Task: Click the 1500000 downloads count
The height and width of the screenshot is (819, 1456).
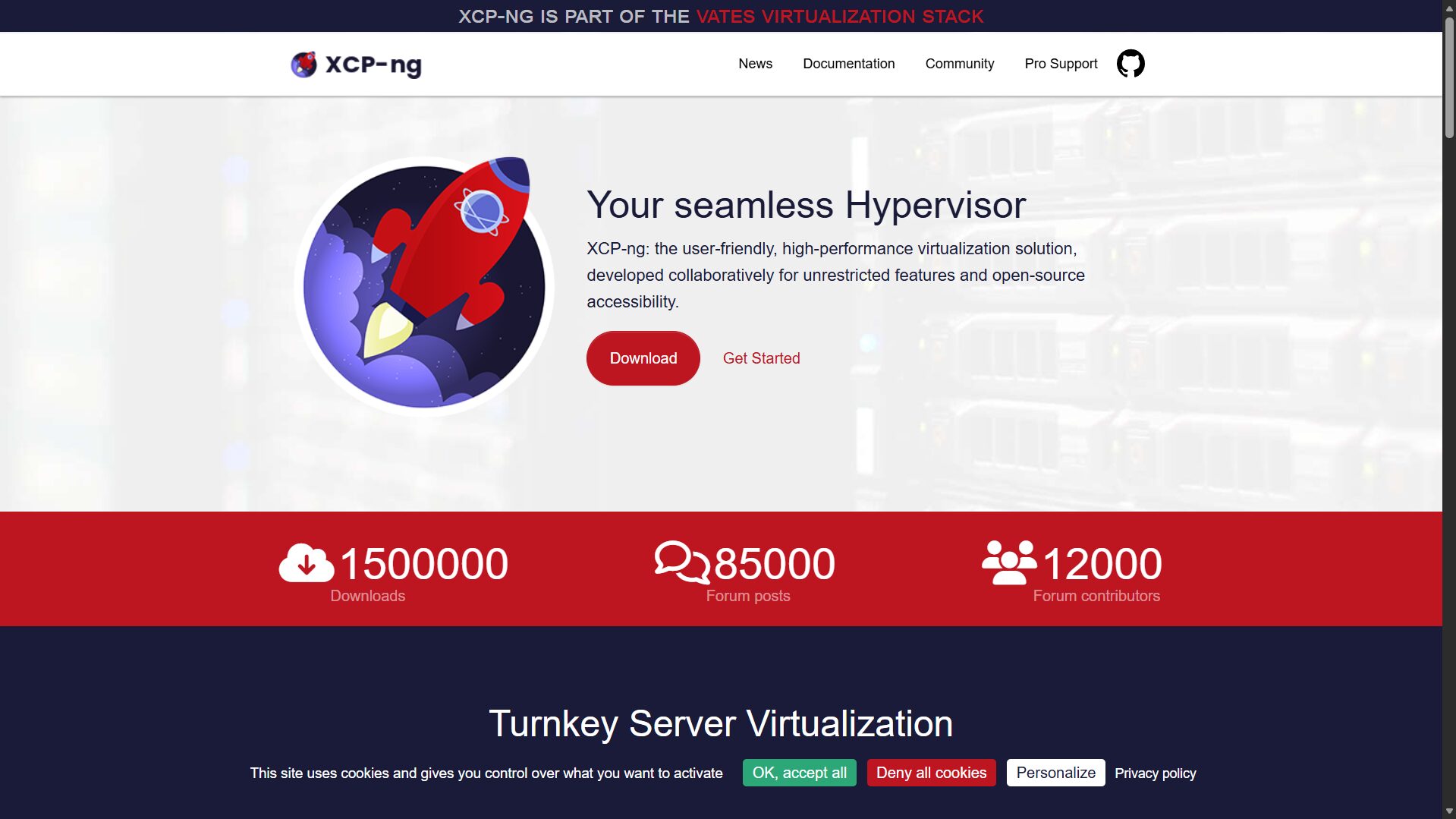Action: coord(424,564)
